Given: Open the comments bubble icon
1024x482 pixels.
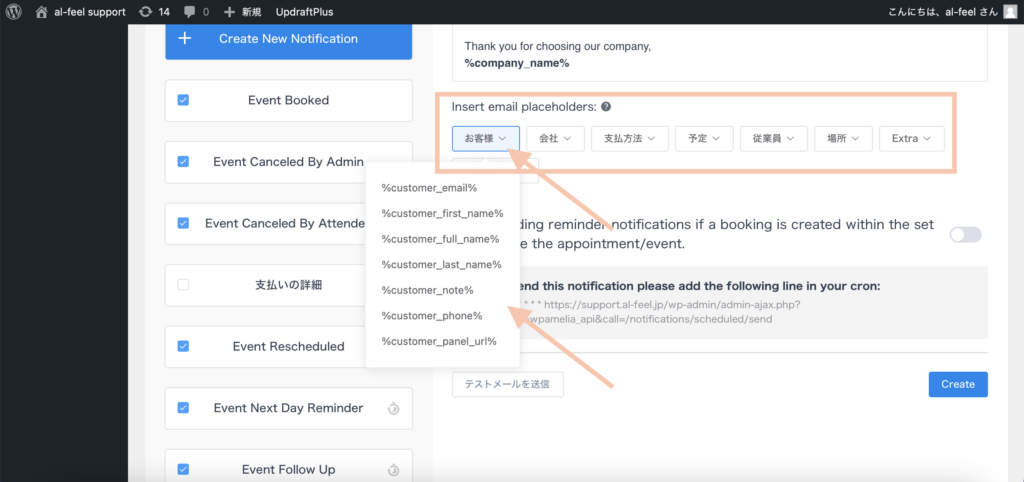Looking at the screenshot, I should pos(190,12).
